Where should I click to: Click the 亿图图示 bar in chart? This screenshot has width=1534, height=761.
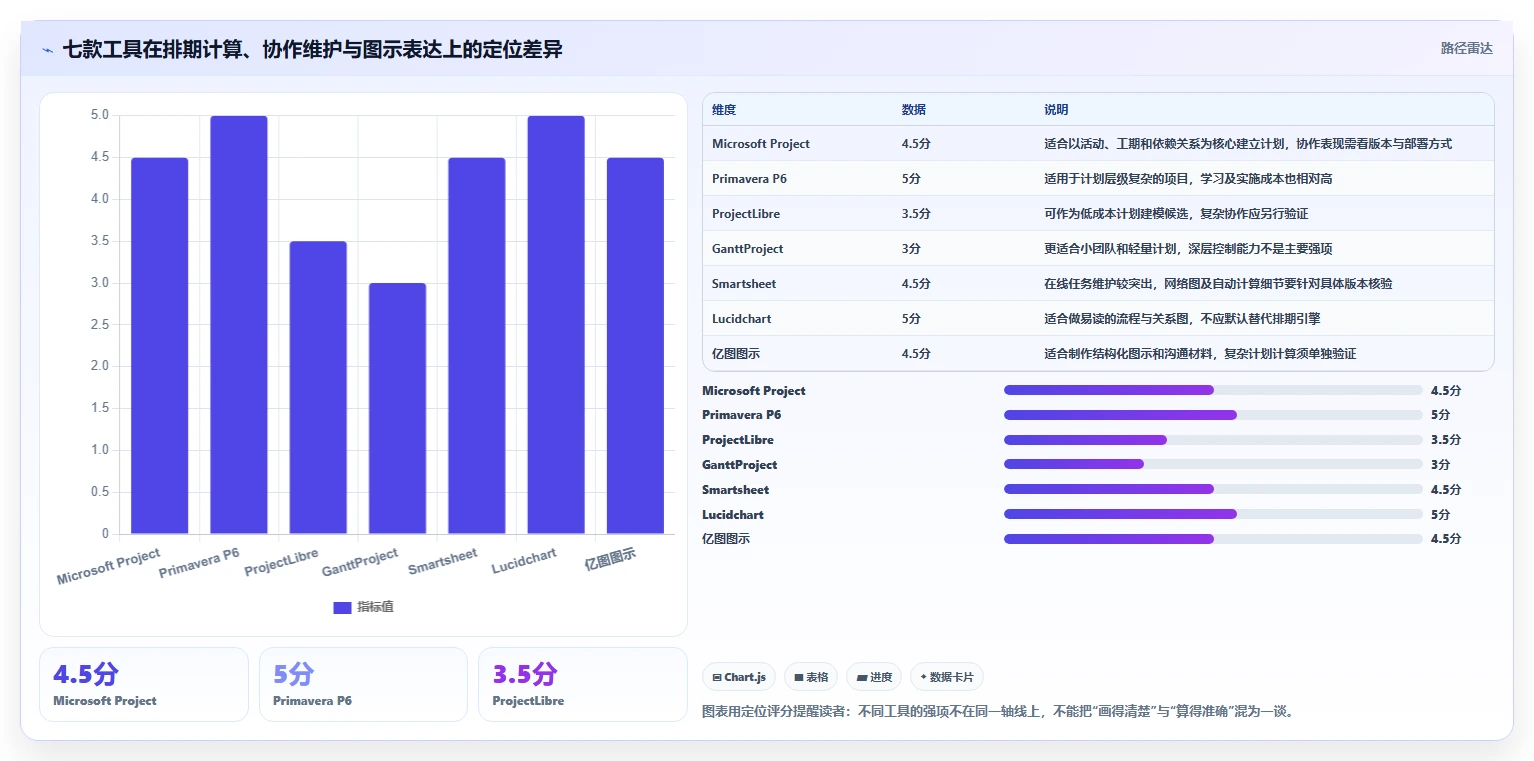pyautogui.click(x=635, y=346)
